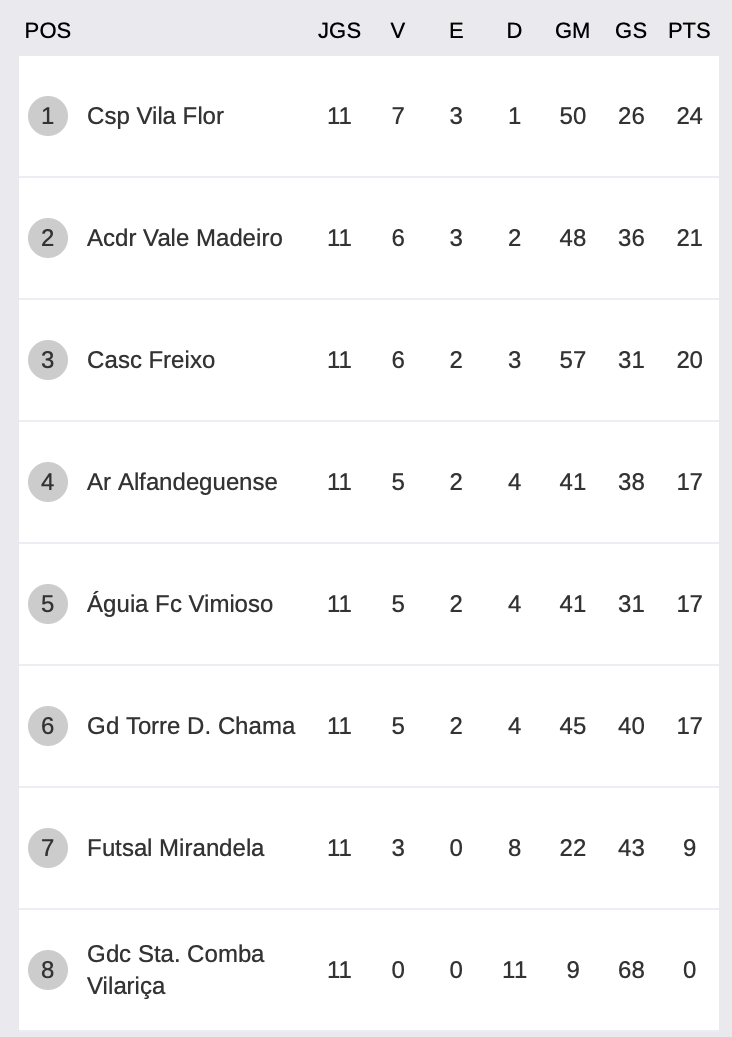The height and width of the screenshot is (1037, 732).
Task: Select the Casc Freixo team name
Action: (x=151, y=360)
